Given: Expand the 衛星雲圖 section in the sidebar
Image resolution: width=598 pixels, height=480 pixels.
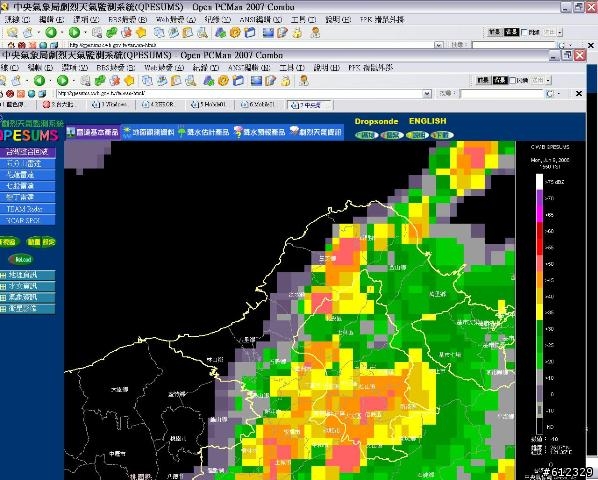Looking at the screenshot, I should 27,308.
